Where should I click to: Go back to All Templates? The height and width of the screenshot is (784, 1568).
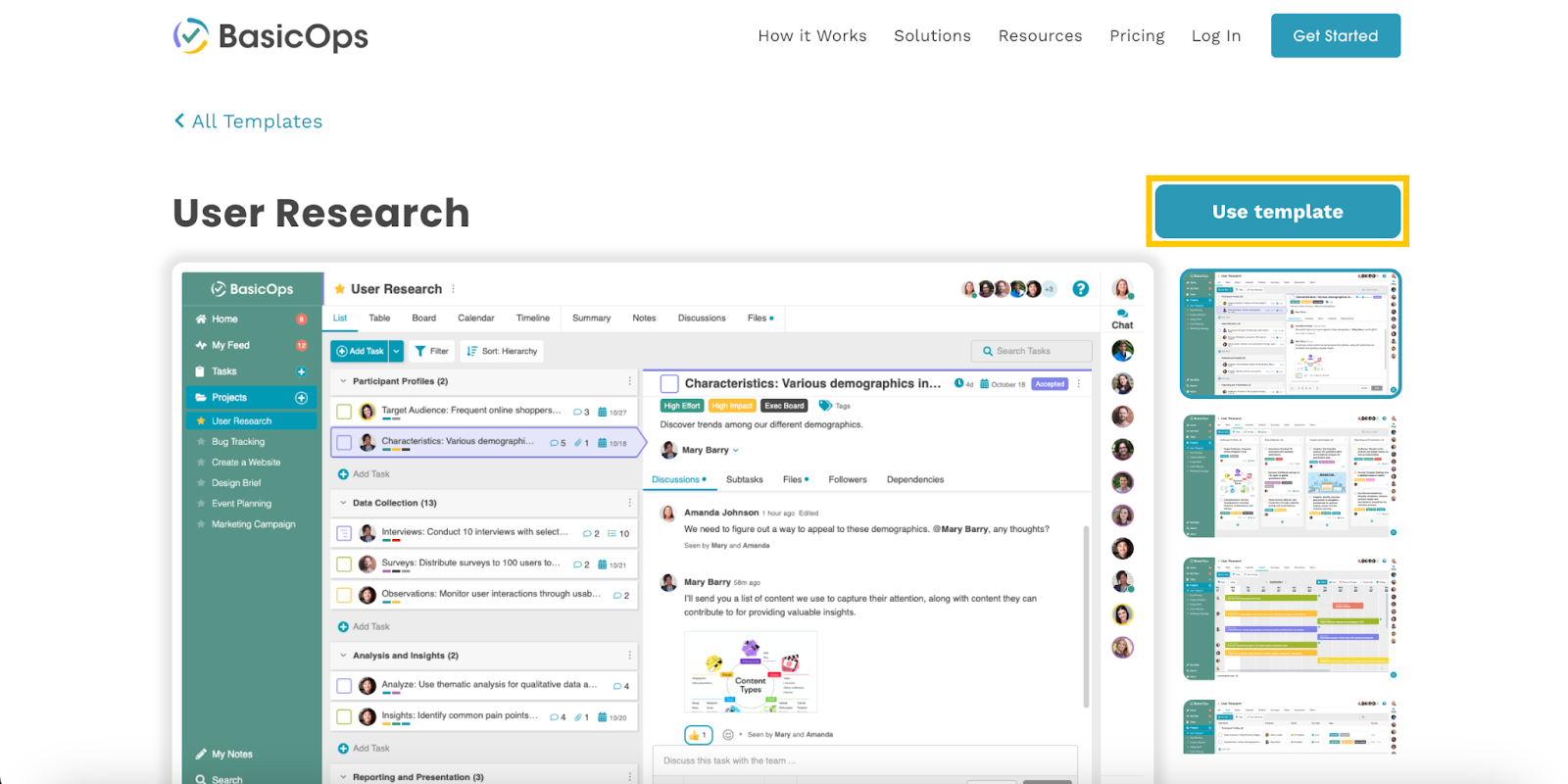[248, 122]
